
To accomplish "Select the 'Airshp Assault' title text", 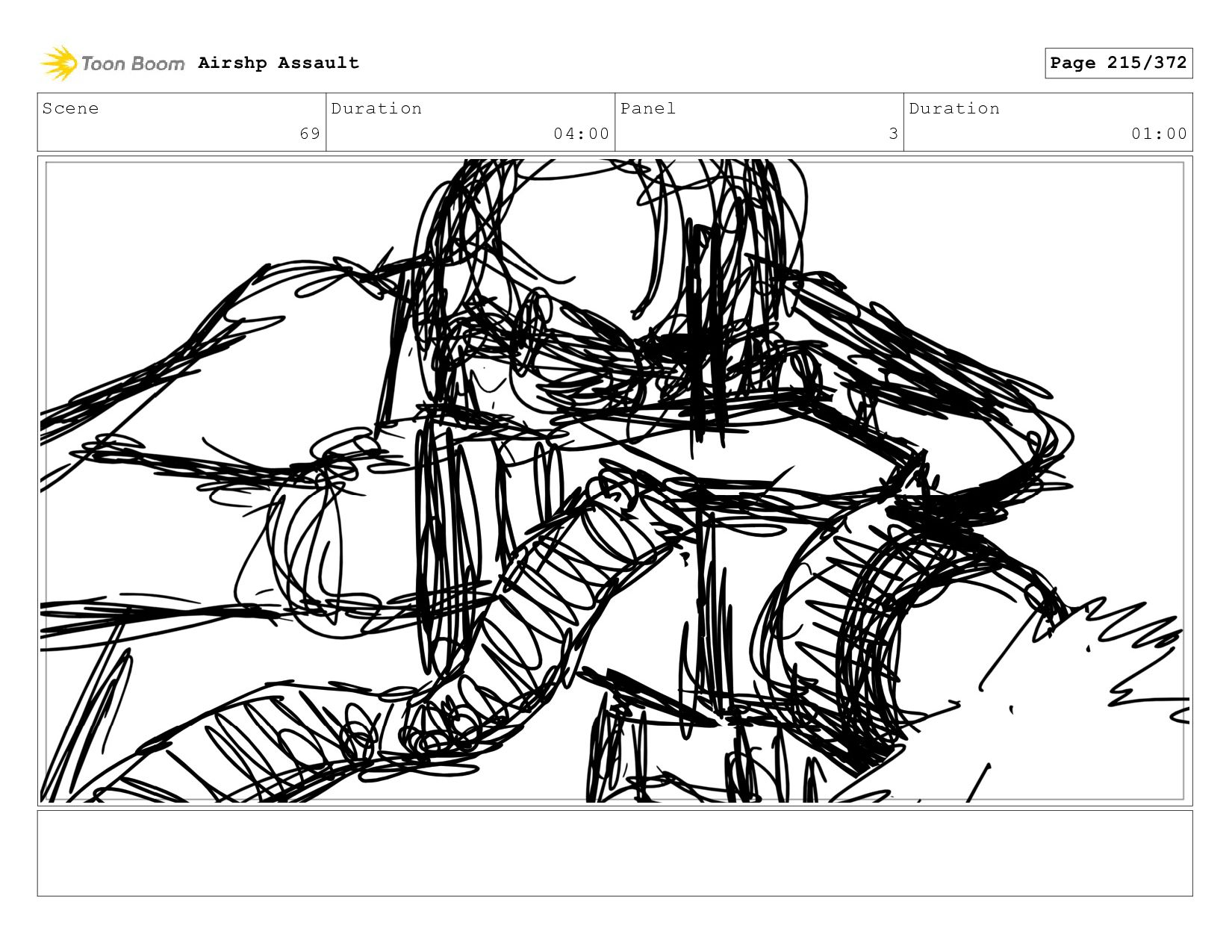I will tap(279, 63).
